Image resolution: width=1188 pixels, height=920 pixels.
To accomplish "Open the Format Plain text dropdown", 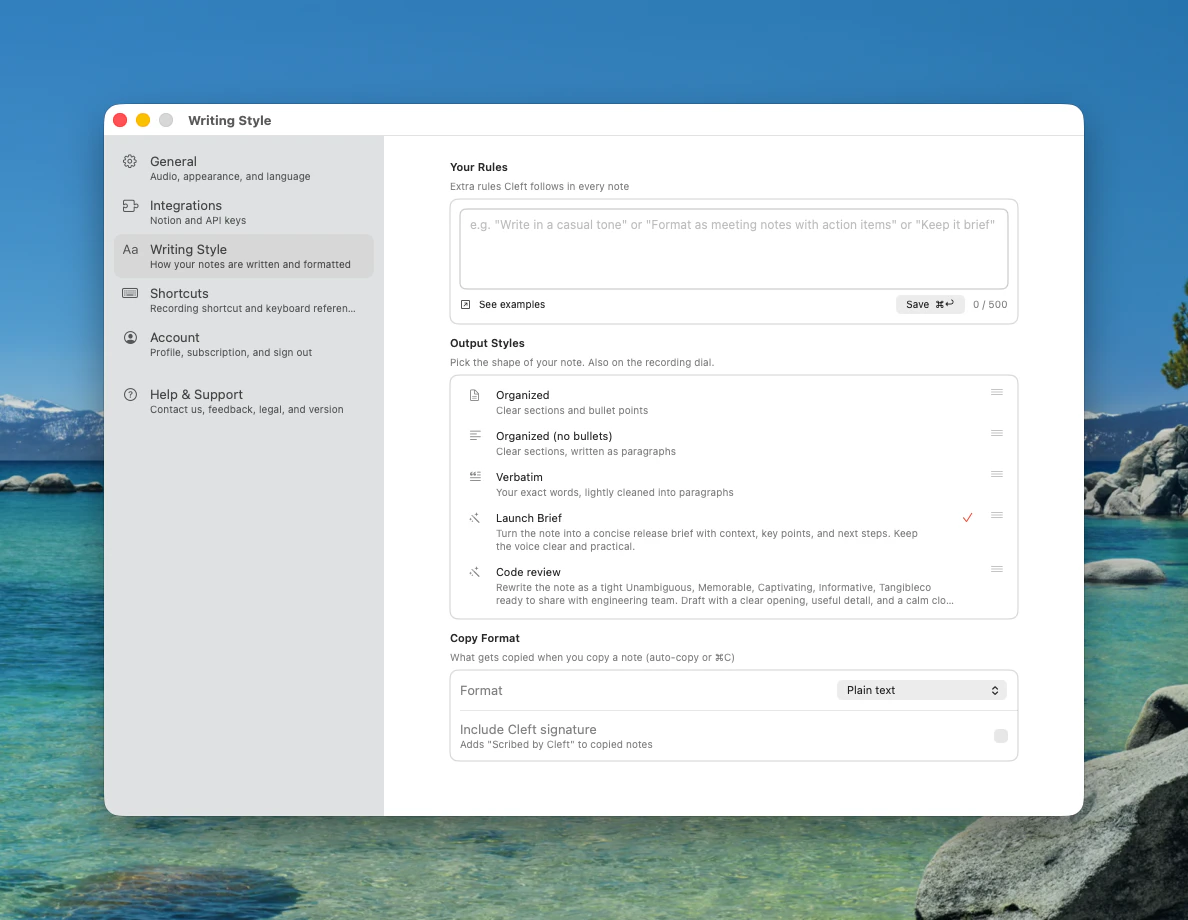I will point(921,690).
